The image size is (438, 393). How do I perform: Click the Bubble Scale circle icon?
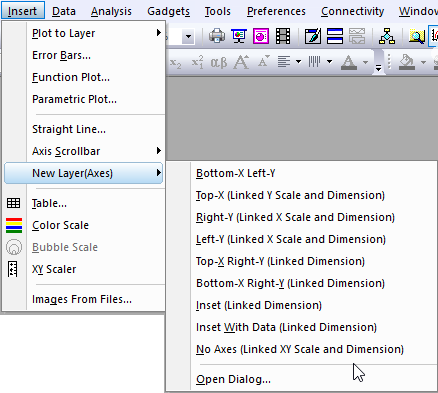coord(14,247)
